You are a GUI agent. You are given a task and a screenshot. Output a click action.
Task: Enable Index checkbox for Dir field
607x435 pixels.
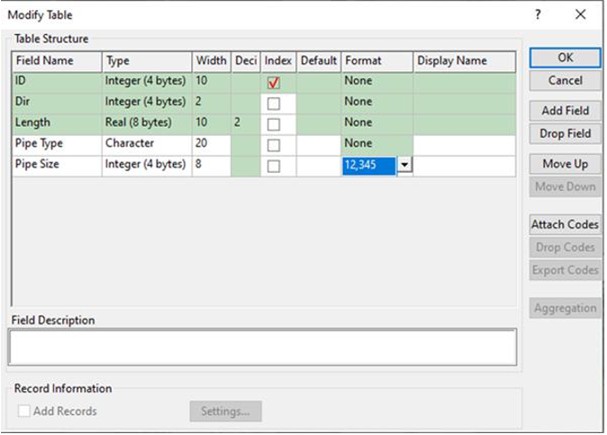click(273, 102)
